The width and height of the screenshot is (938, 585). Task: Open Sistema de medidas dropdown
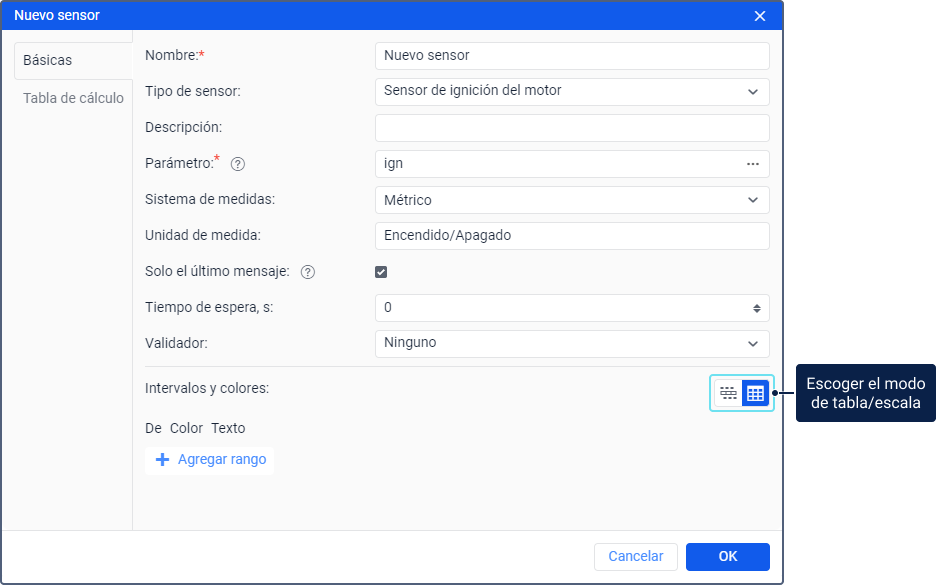(x=572, y=200)
